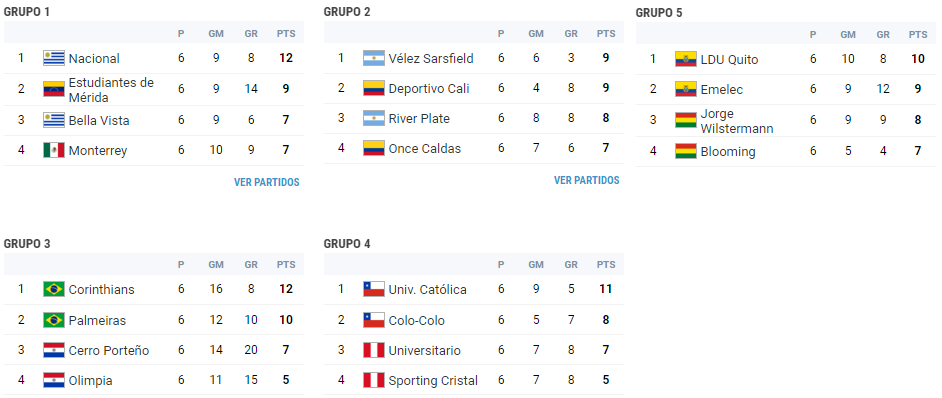Click the Colo-Colo team name
This screenshot has height=398, width=942.
click(416, 320)
